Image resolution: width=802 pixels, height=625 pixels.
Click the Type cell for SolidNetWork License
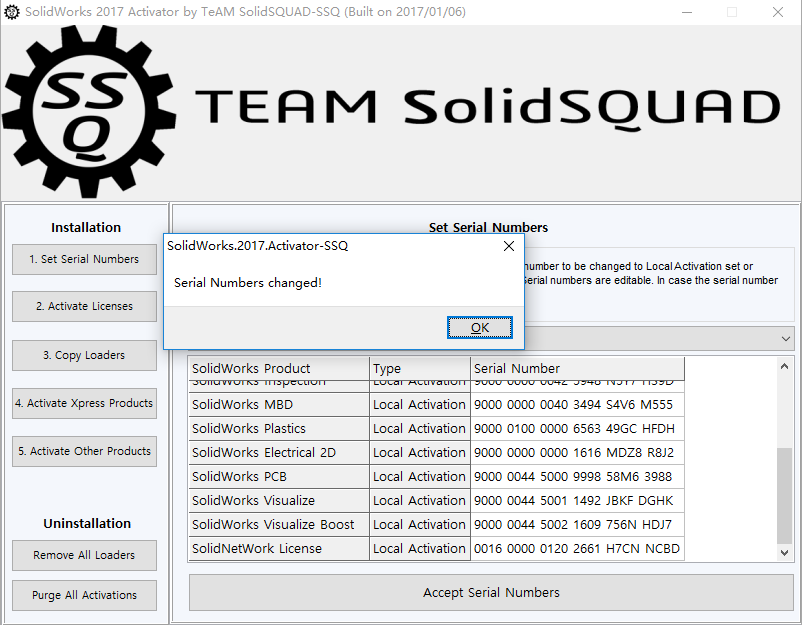click(x=420, y=549)
